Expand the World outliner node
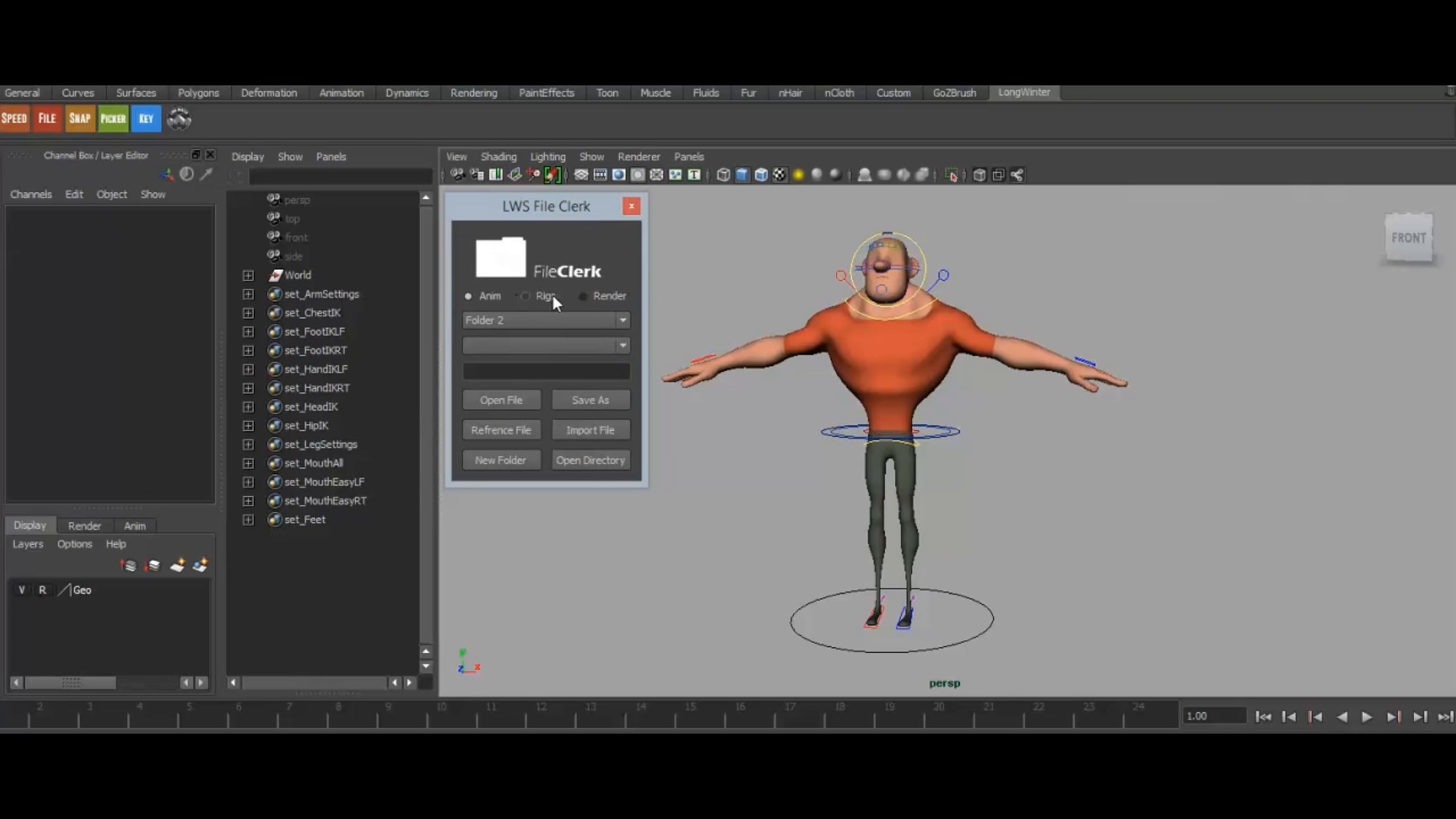Image resolution: width=1456 pixels, height=819 pixels. point(248,275)
